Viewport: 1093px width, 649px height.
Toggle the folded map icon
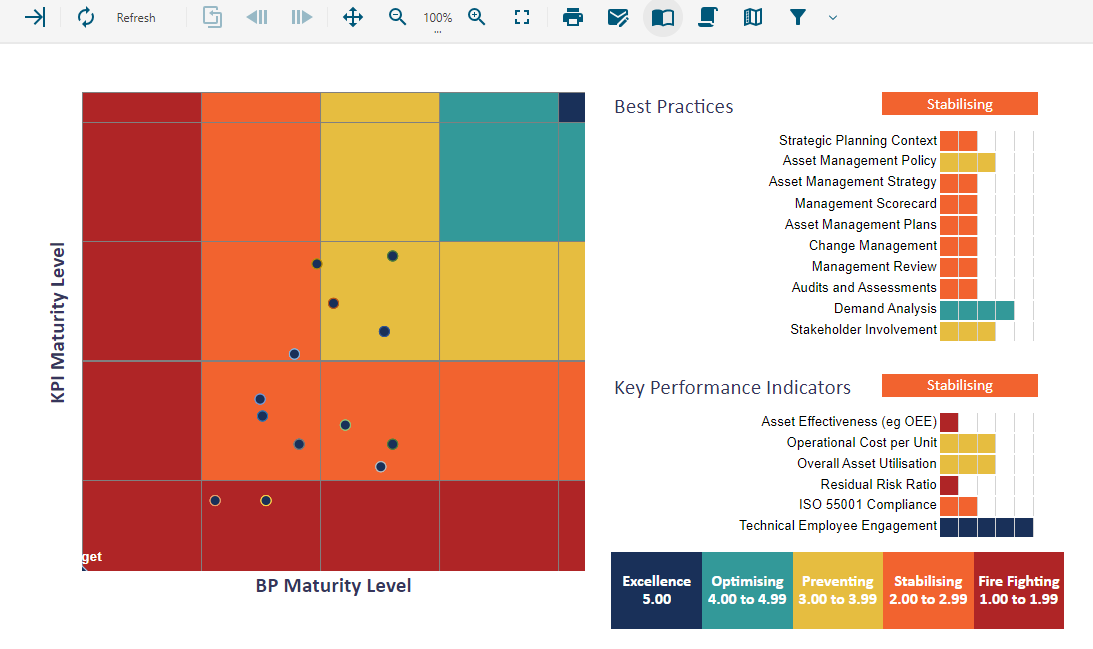[753, 17]
